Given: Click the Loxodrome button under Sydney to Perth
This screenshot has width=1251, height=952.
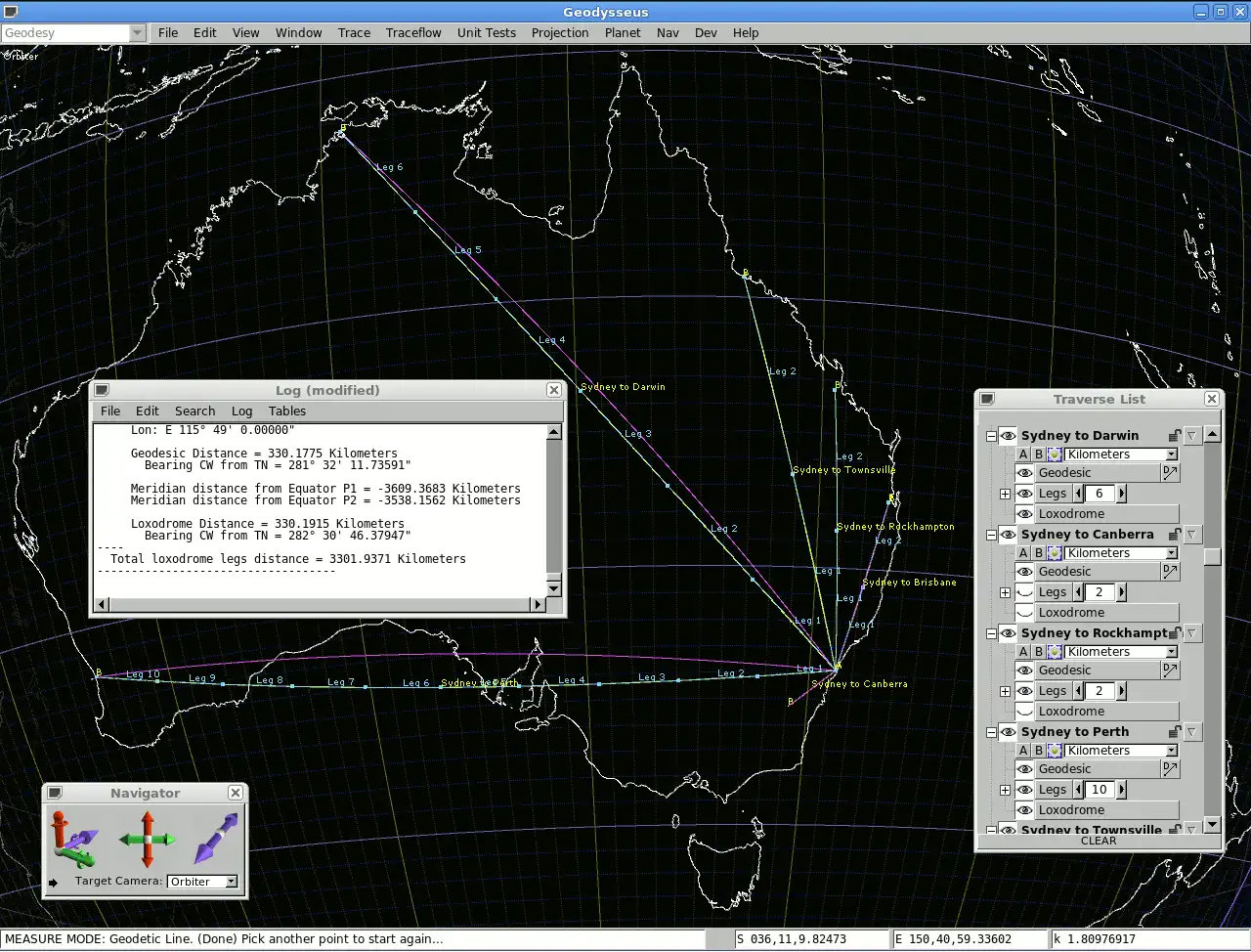Looking at the screenshot, I should [x=1107, y=810].
